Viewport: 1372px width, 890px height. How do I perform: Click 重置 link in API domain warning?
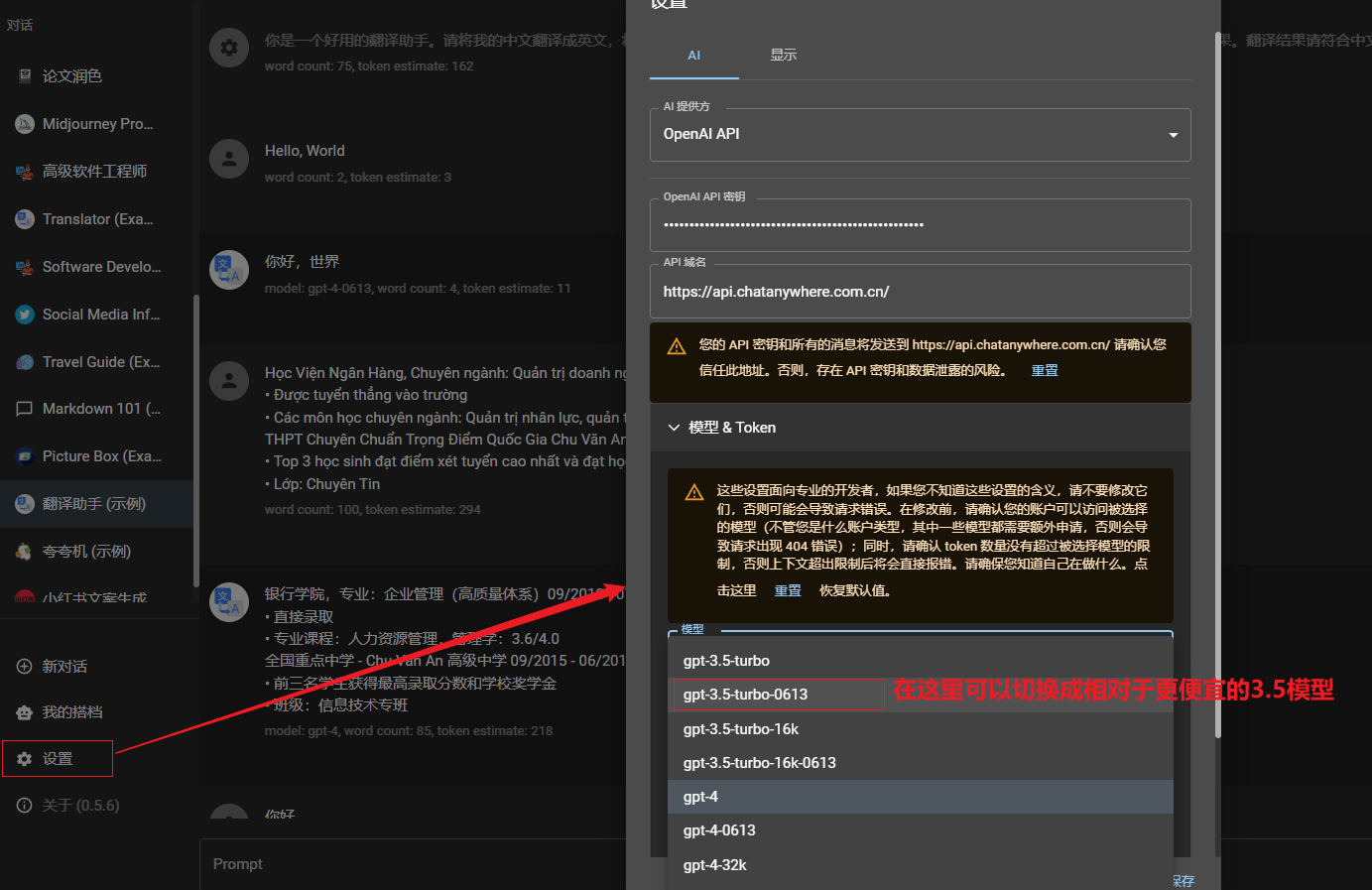point(1045,370)
